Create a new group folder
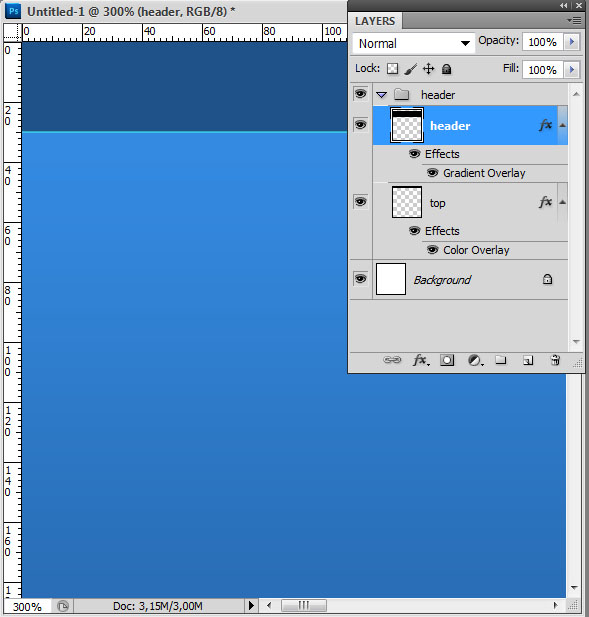The height and width of the screenshot is (617, 589). tap(500, 360)
